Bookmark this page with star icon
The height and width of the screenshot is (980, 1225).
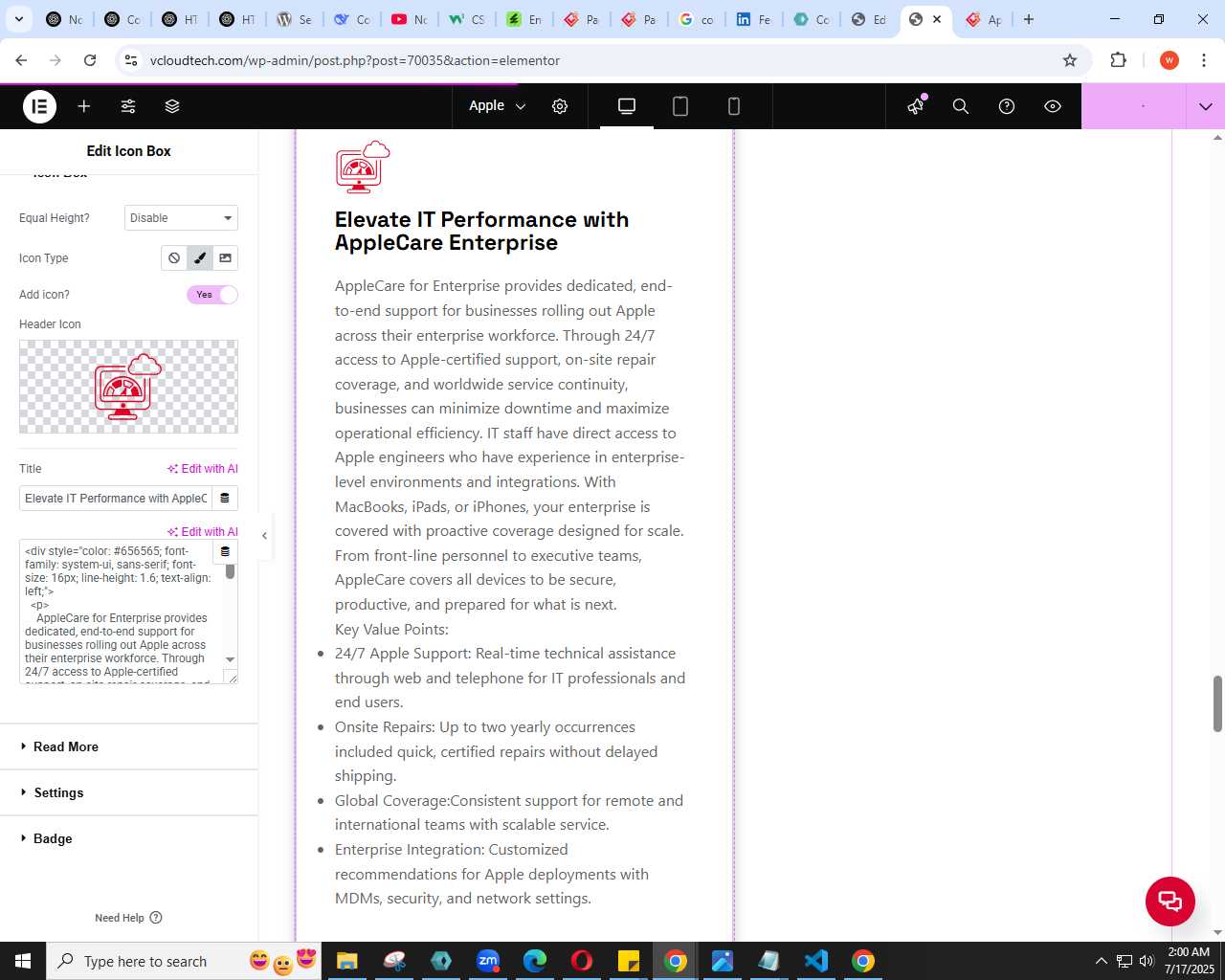tap(1070, 60)
